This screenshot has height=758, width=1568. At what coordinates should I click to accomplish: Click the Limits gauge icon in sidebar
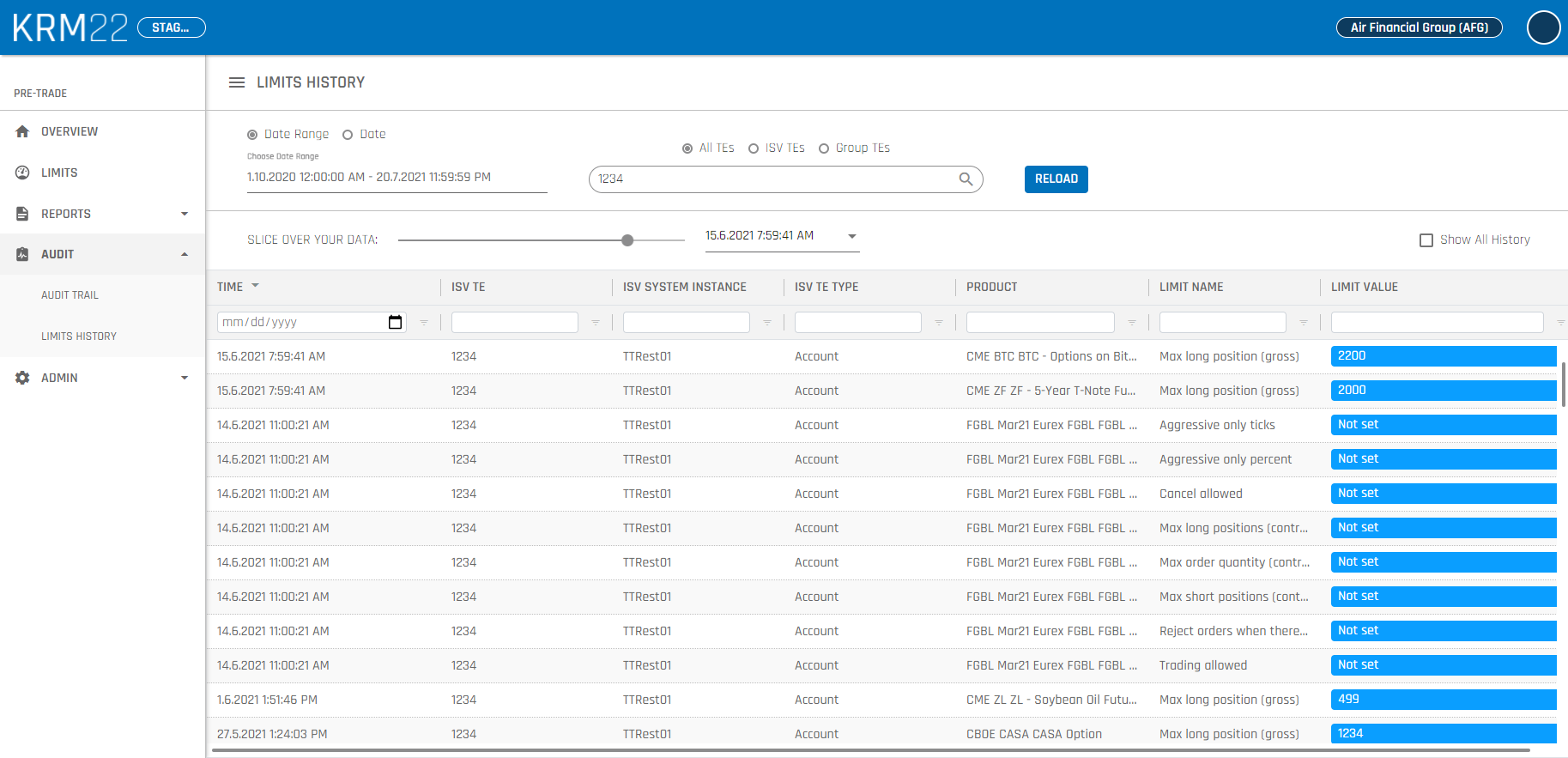[x=23, y=173]
